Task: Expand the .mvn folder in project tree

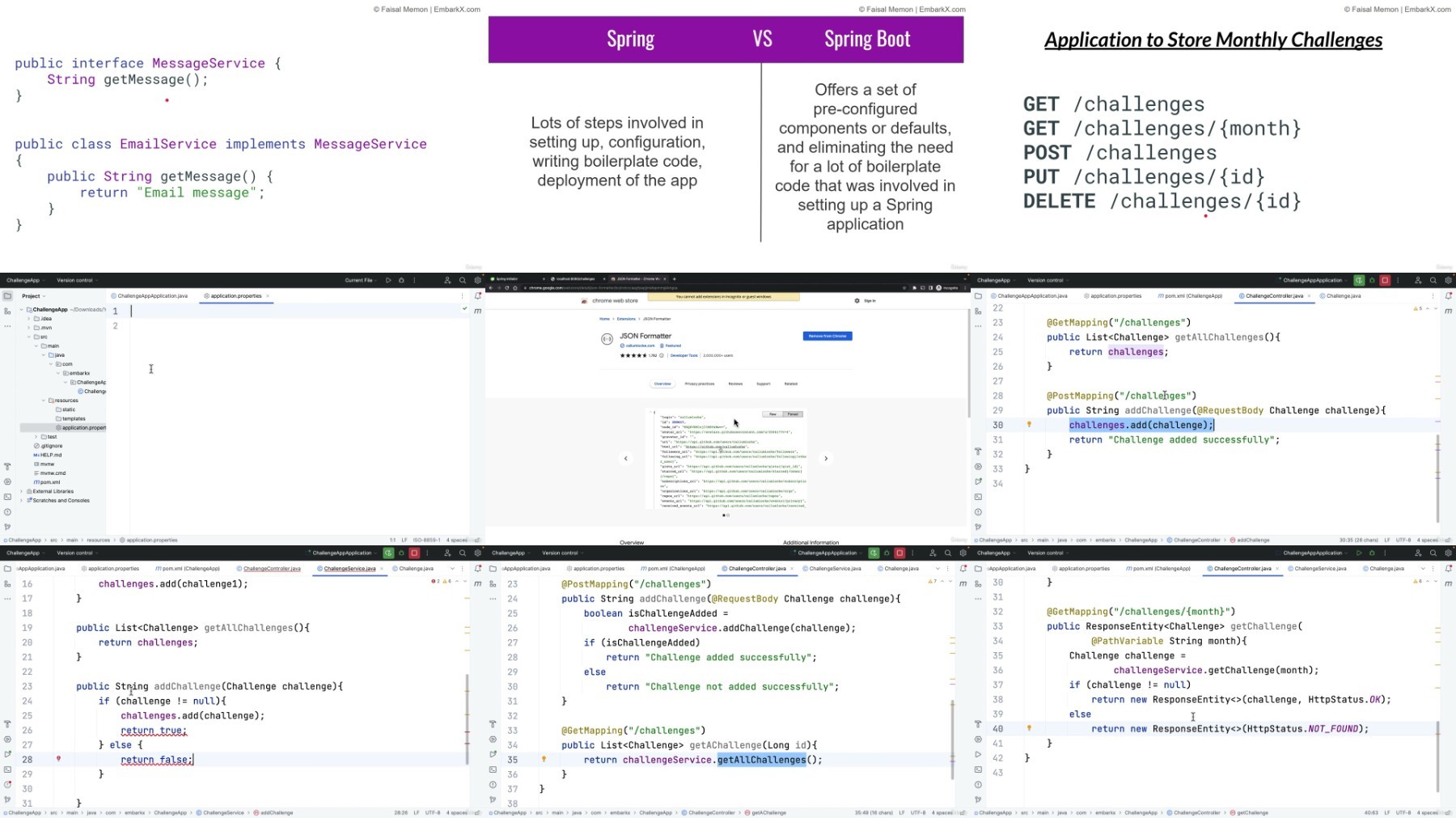Action: pos(28,328)
